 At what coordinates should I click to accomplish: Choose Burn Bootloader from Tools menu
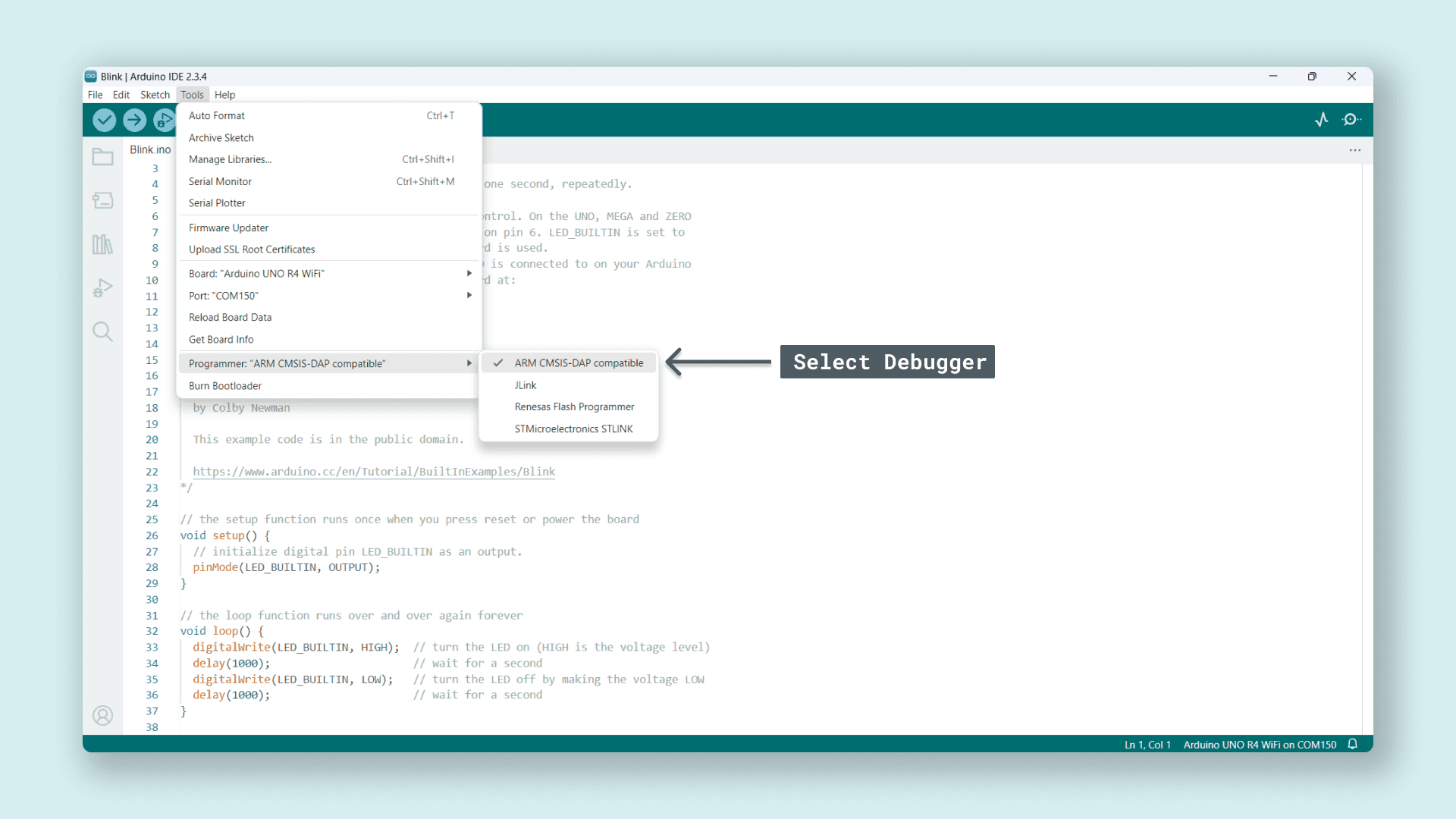[225, 385]
